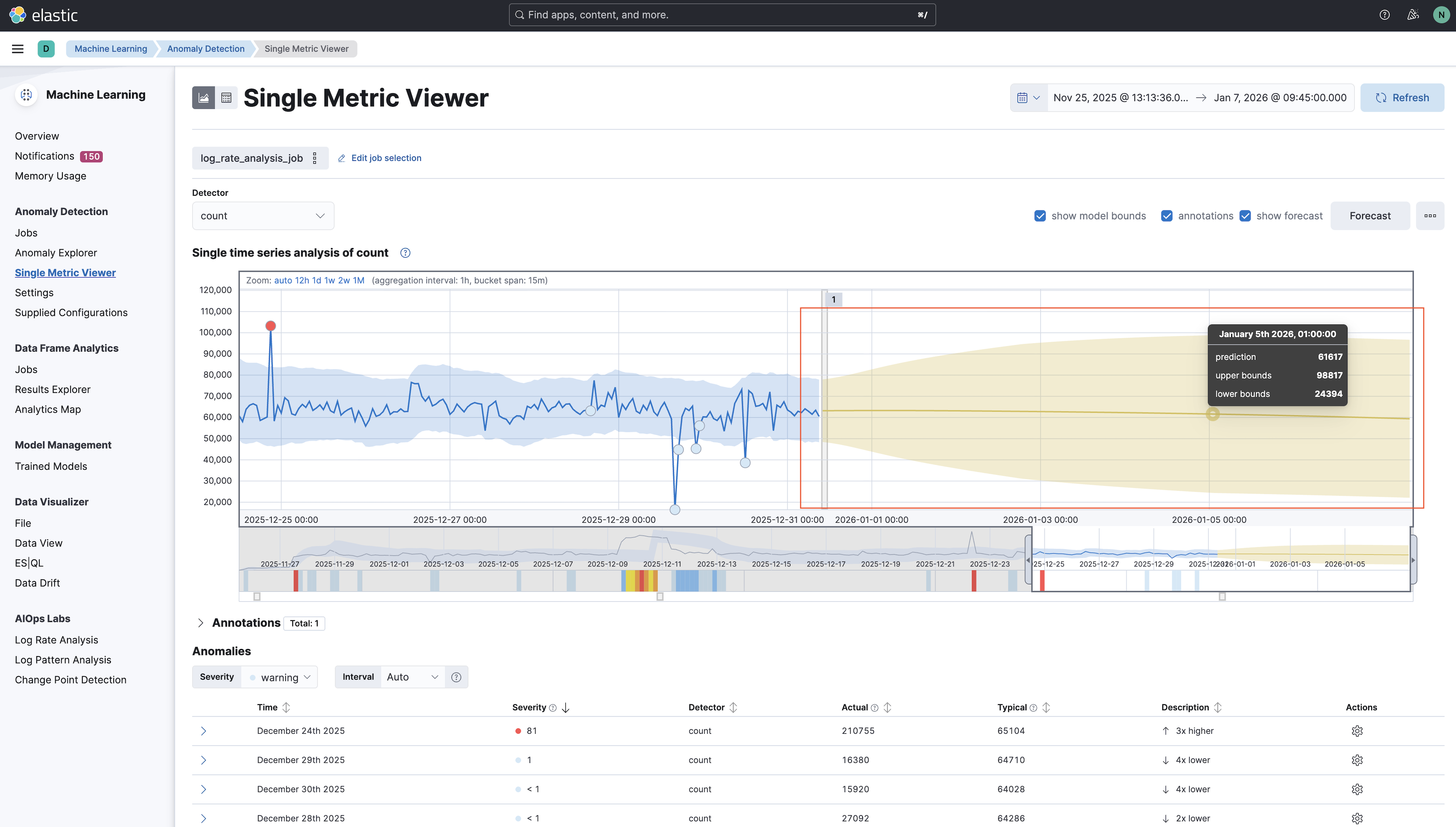Expand December 29th 2025 anomaly row

click(204, 760)
